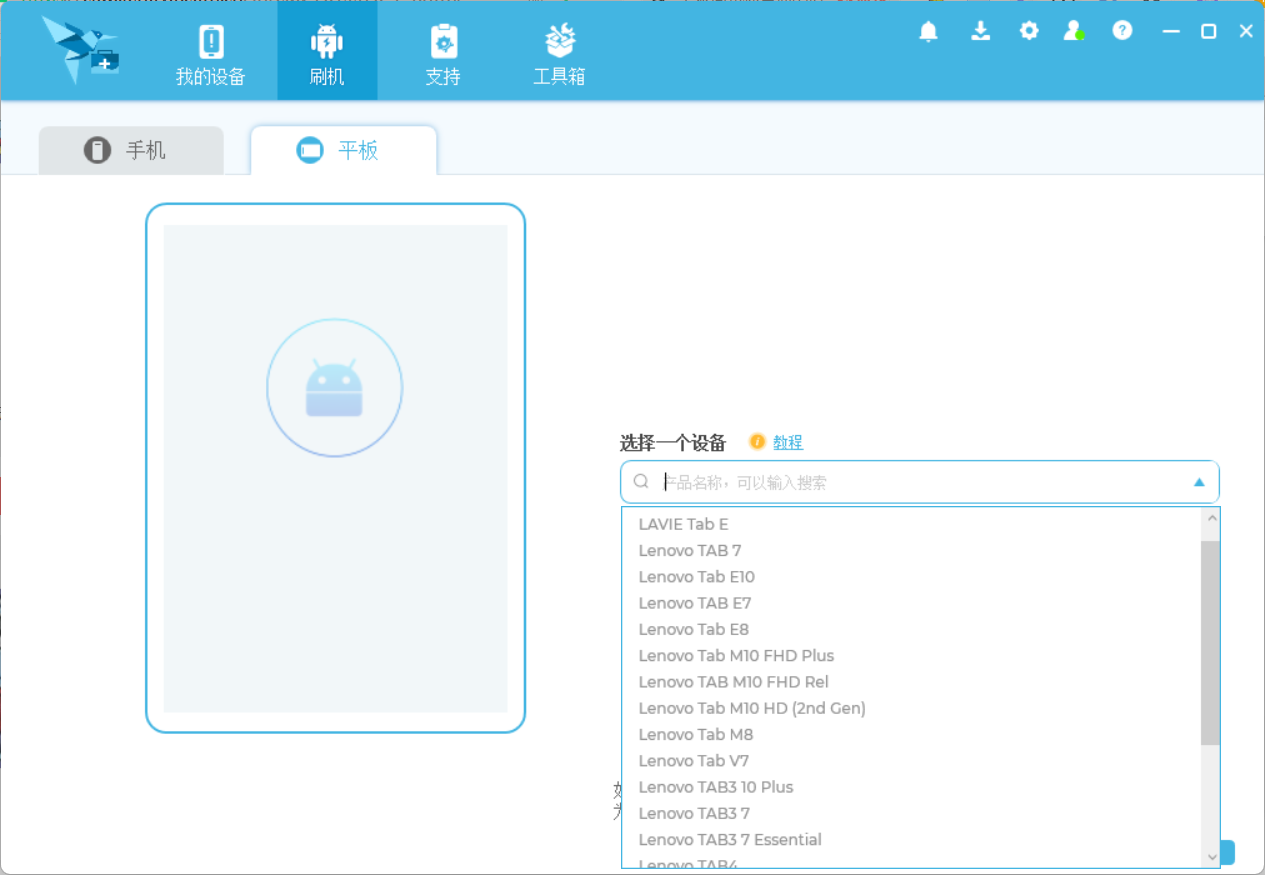Viewport: 1265px width, 875px height.
Task: Open the download manager icon
Action: click(x=981, y=31)
